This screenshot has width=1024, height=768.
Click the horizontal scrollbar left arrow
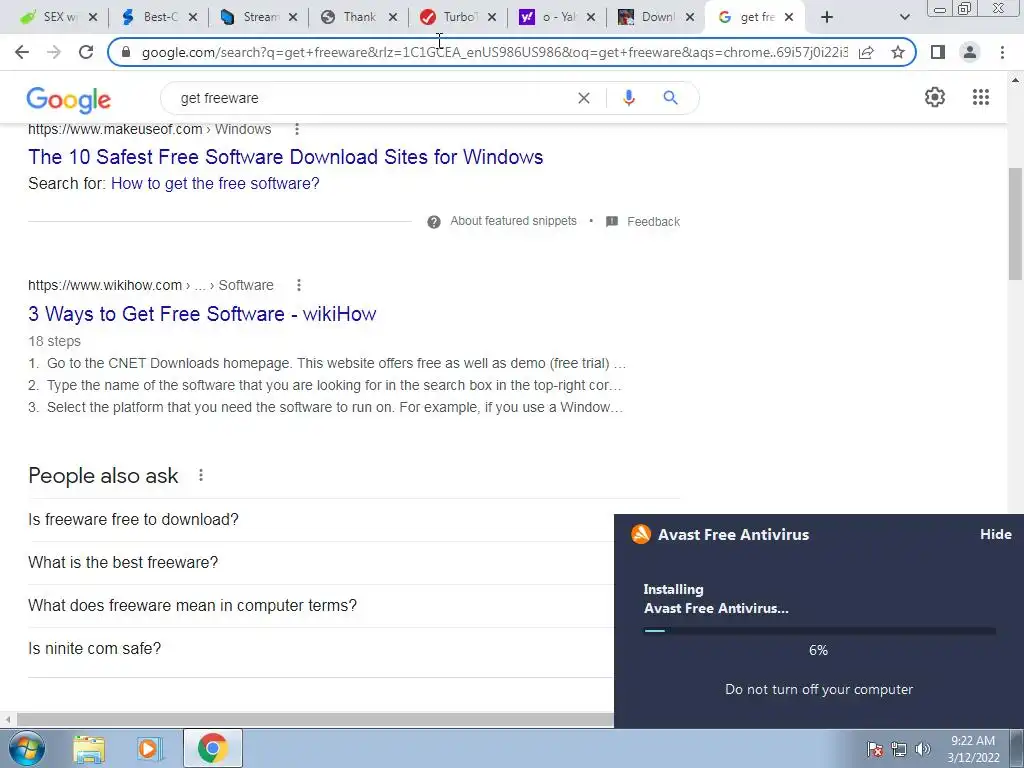click(x=7, y=720)
